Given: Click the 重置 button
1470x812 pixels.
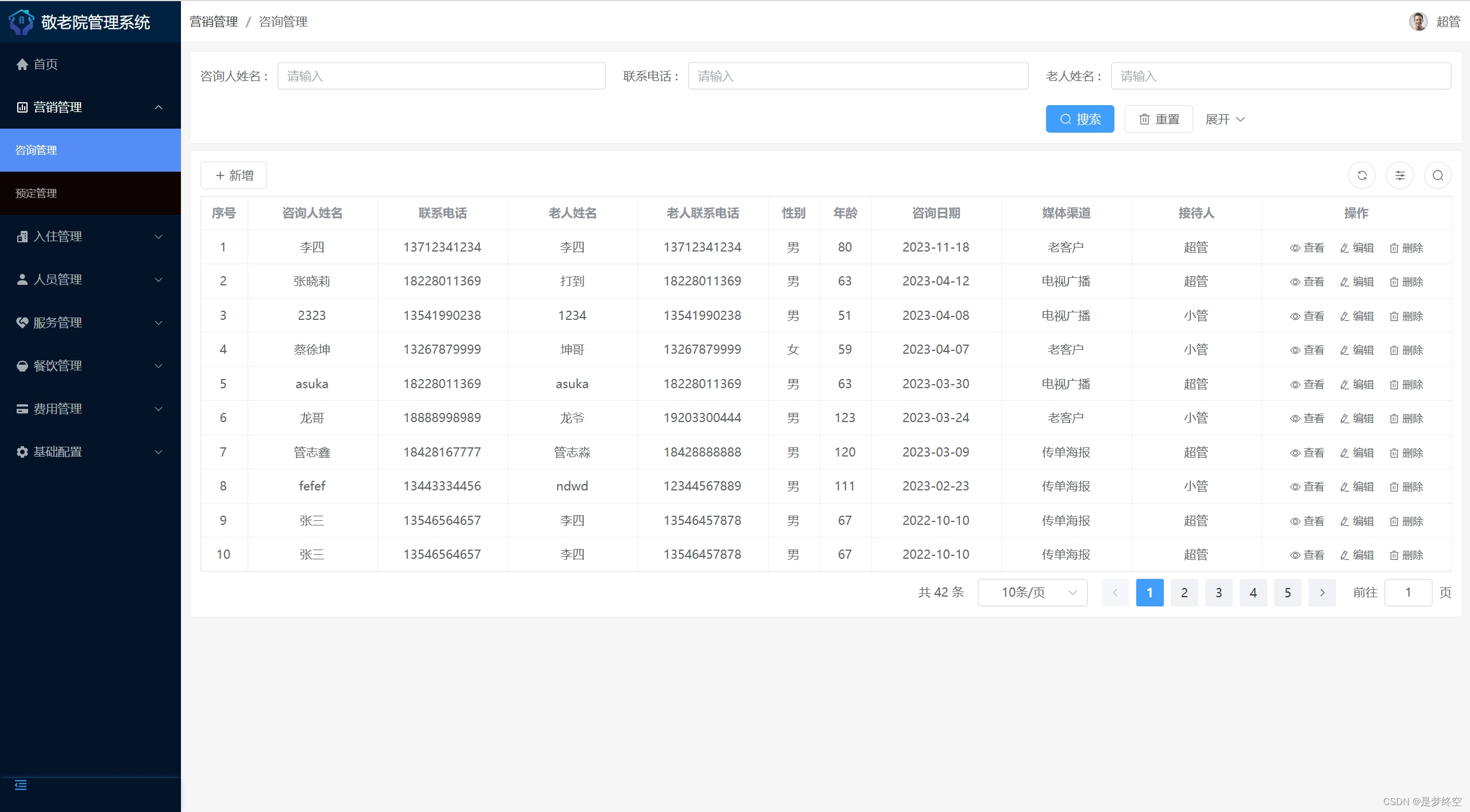Looking at the screenshot, I should [x=1158, y=119].
